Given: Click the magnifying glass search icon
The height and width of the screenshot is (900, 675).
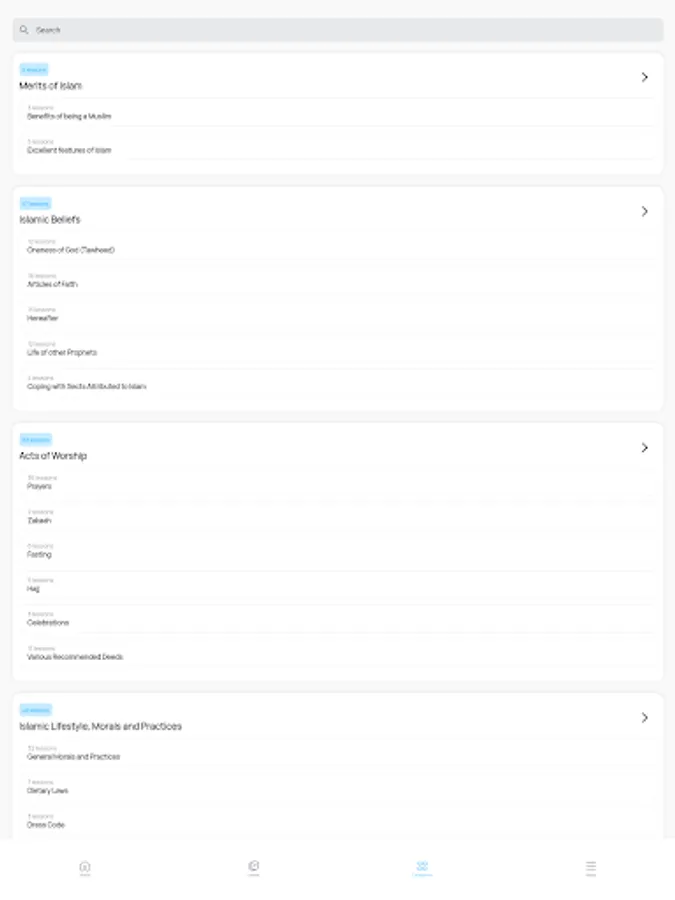Looking at the screenshot, I should click(x=24, y=30).
